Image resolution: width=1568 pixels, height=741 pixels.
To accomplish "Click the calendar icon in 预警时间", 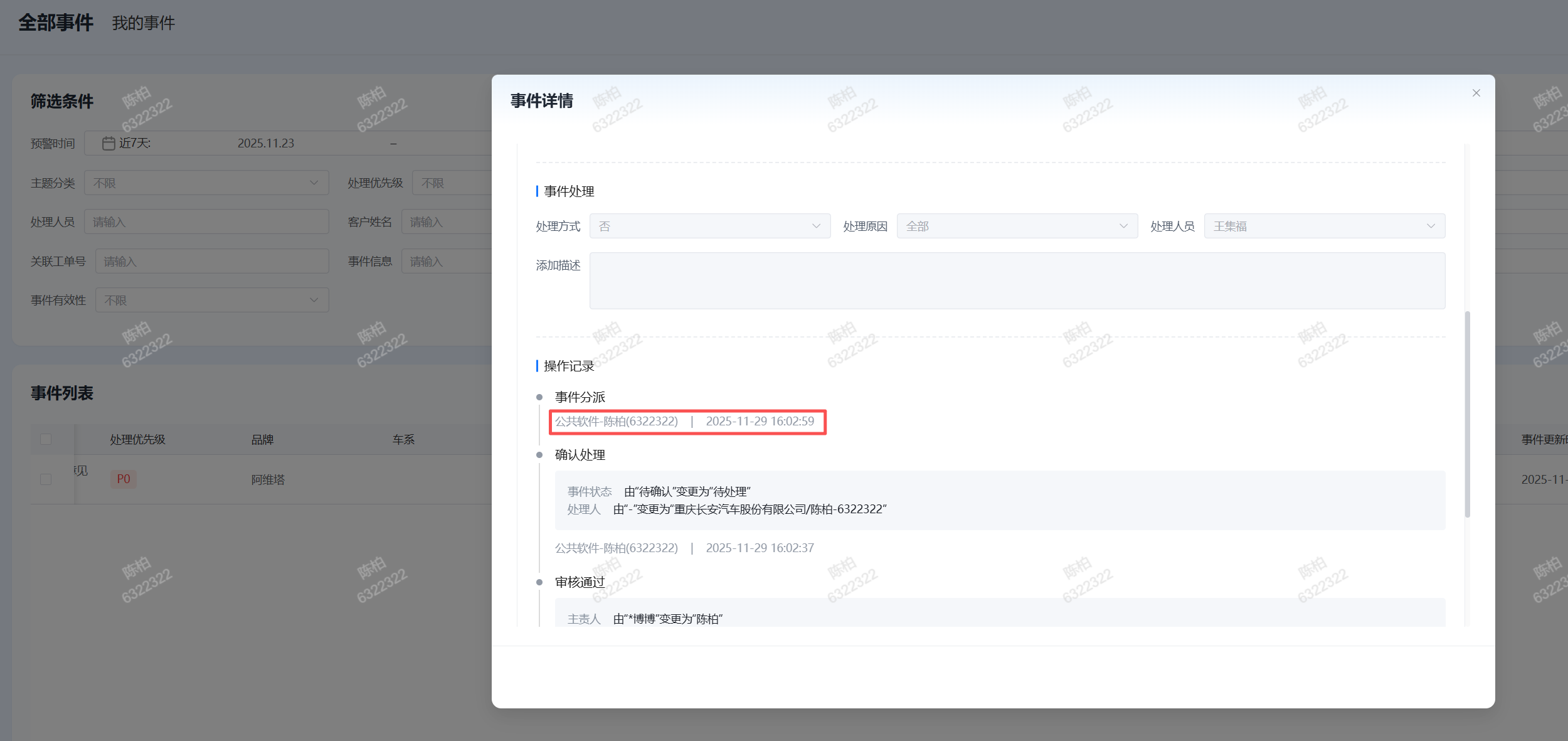I will click(109, 144).
